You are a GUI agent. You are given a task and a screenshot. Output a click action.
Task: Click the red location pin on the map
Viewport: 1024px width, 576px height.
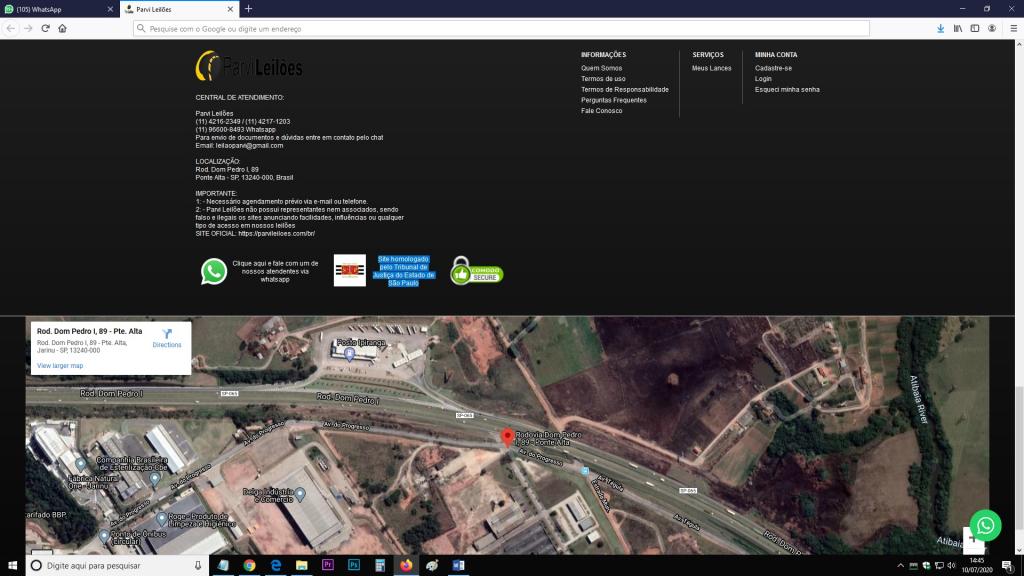click(508, 437)
